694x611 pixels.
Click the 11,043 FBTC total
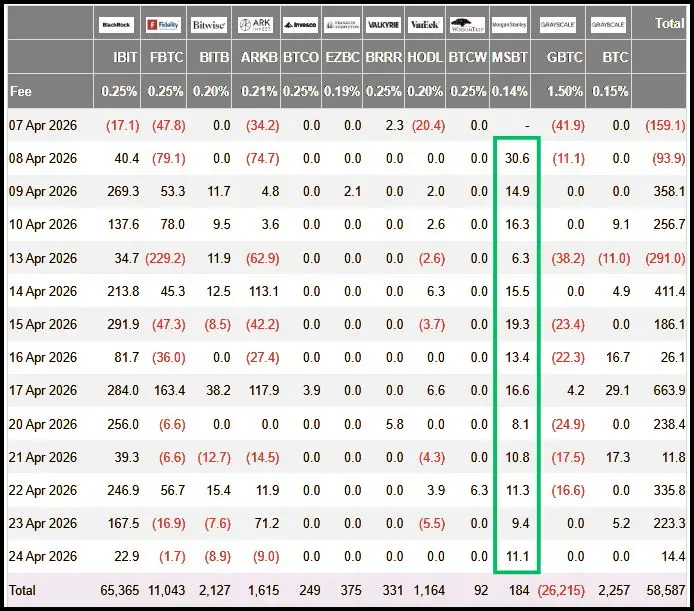click(x=166, y=590)
